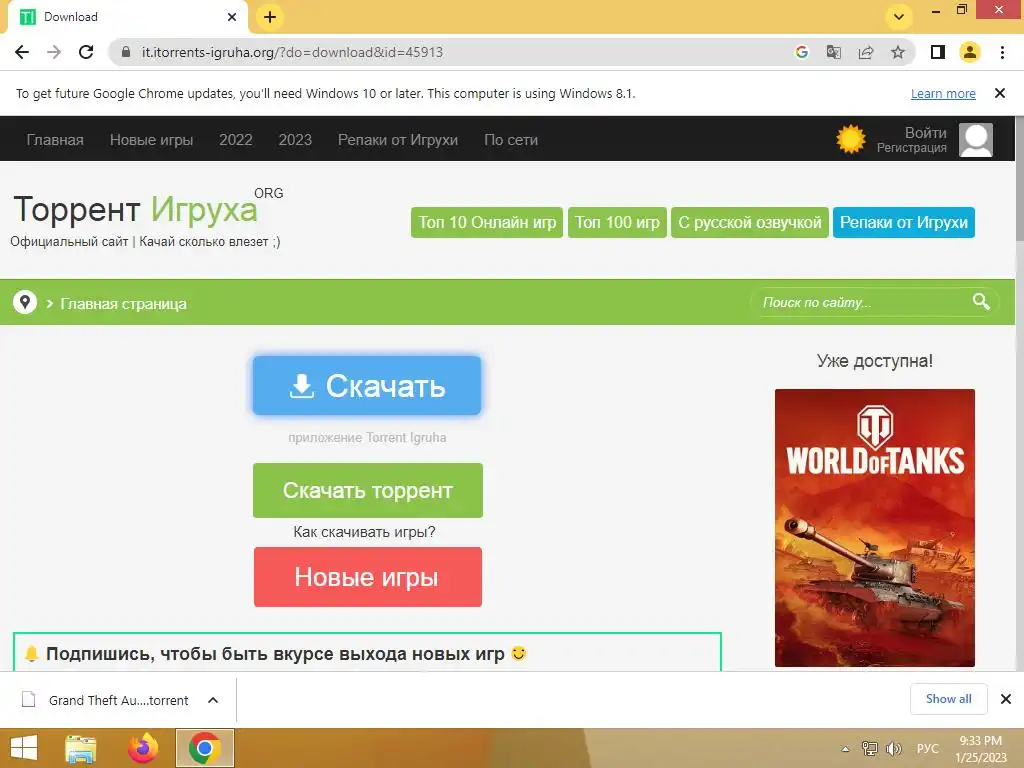Click the user avatar beside Войти
1024x768 pixels.
coord(976,140)
